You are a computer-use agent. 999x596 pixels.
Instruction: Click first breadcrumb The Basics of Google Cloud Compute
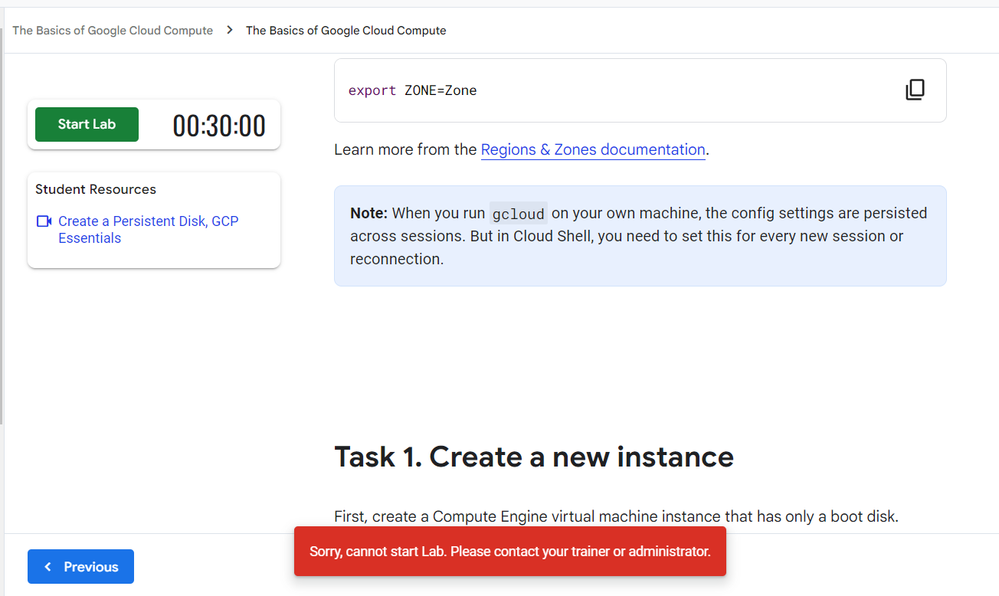(112, 31)
